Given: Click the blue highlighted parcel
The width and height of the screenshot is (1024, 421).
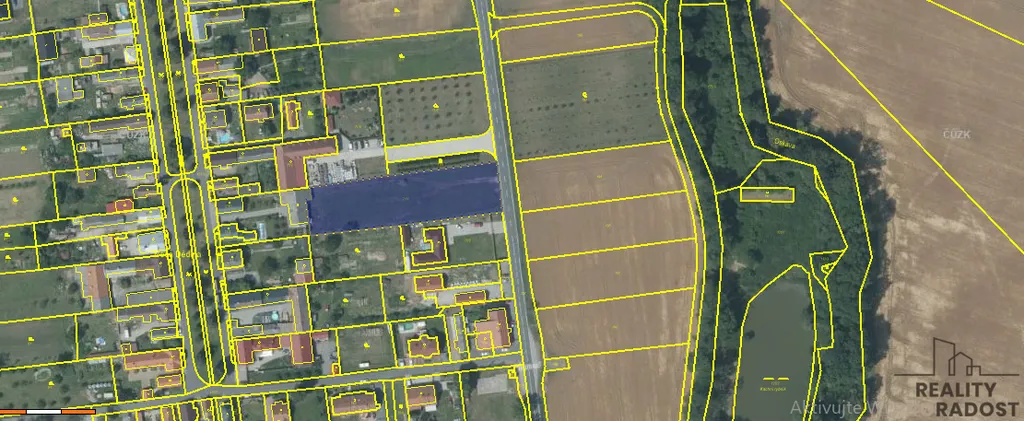Looking at the screenshot, I should click(x=404, y=197).
